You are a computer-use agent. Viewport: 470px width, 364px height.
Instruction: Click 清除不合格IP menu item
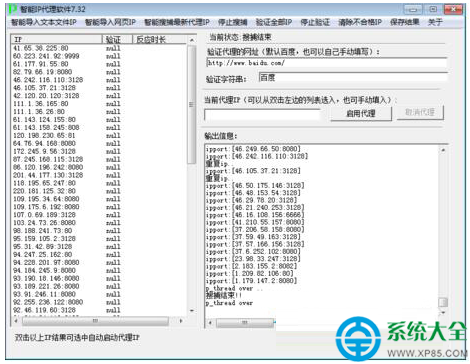point(360,22)
